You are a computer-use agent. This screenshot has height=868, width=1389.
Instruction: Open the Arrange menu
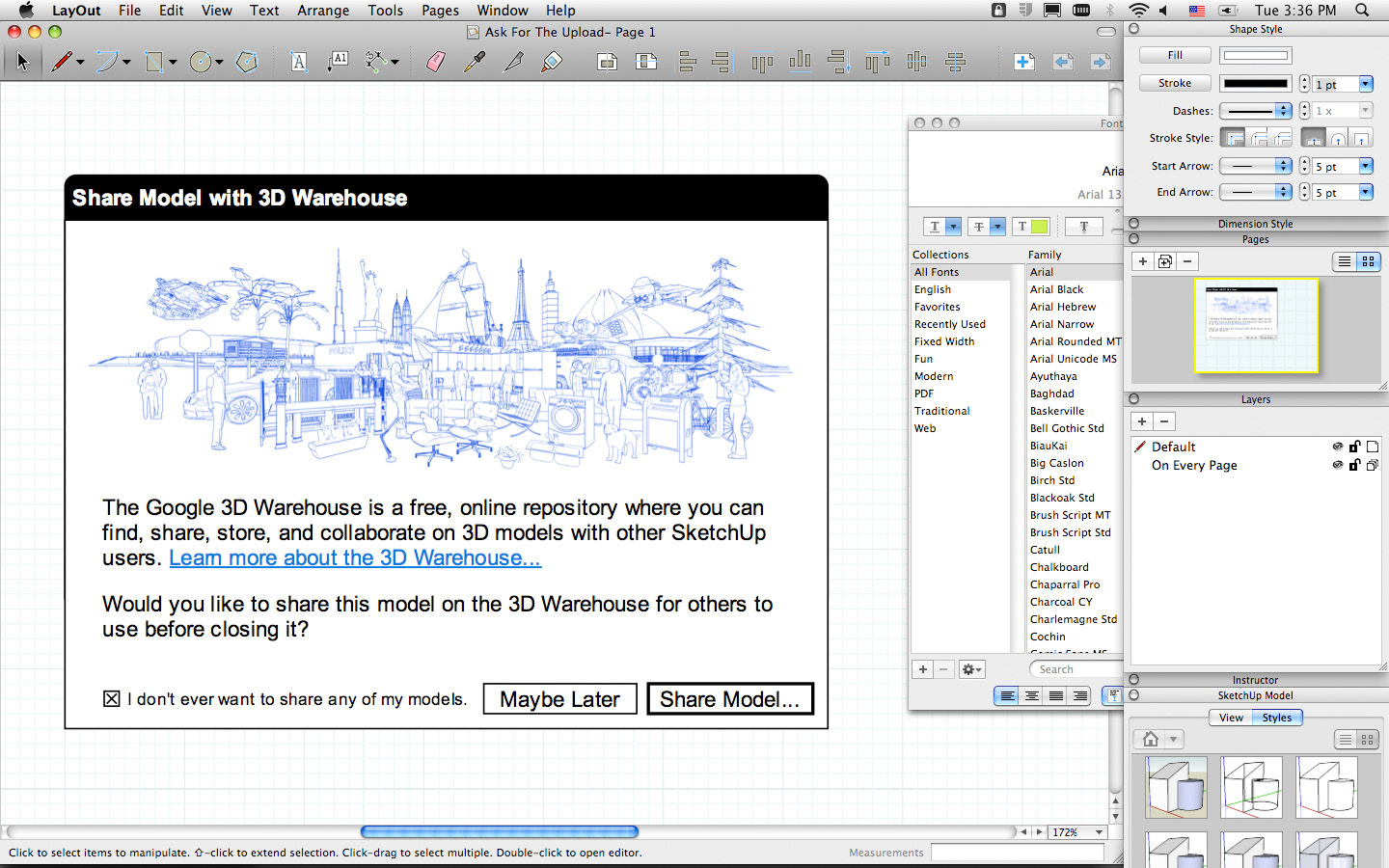pos(323,10)
